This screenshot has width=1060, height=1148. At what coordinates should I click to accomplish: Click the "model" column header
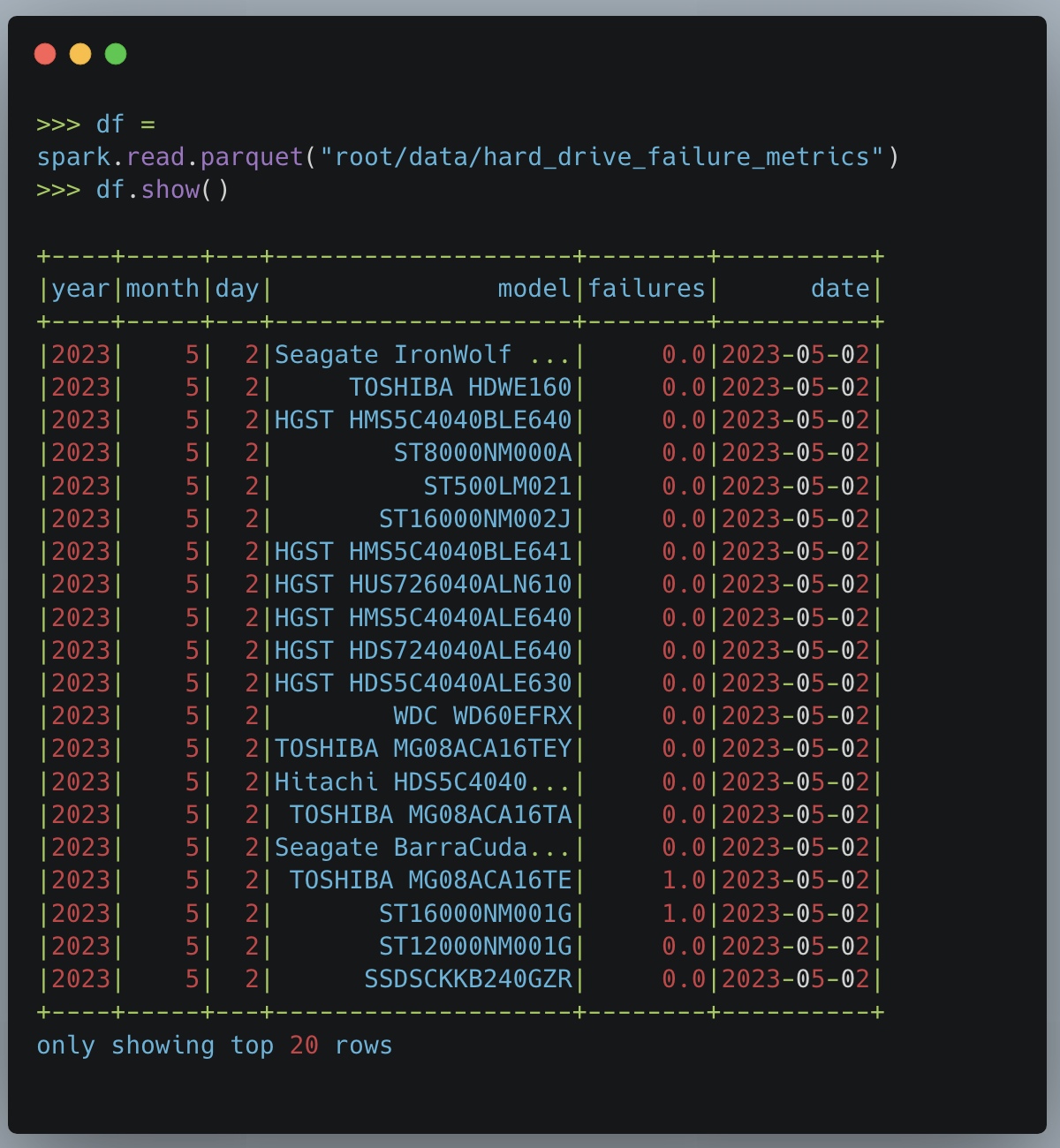pyautogui.click(x=534, y=289)
